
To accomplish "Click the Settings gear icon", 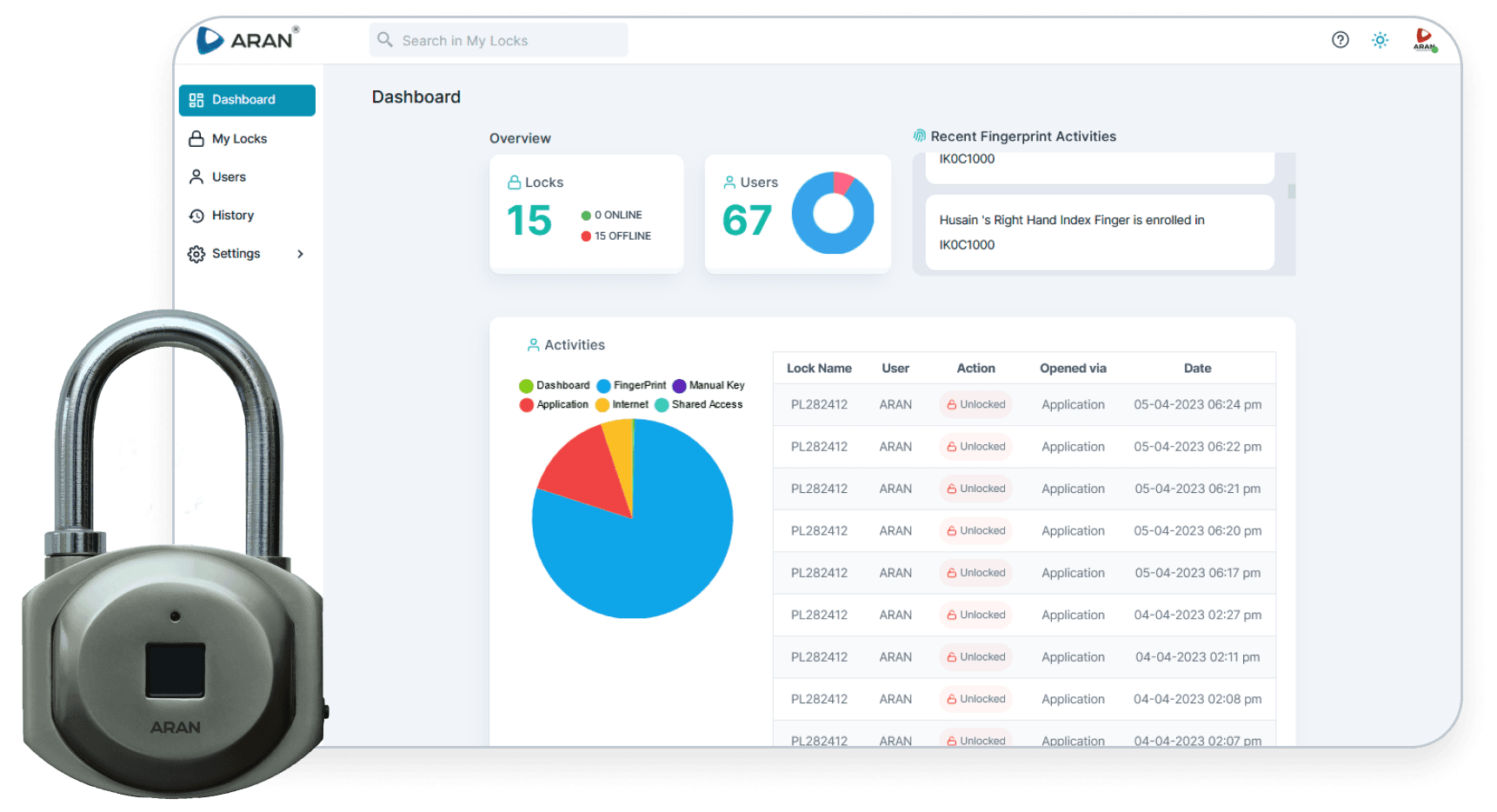I will point(196,254).
